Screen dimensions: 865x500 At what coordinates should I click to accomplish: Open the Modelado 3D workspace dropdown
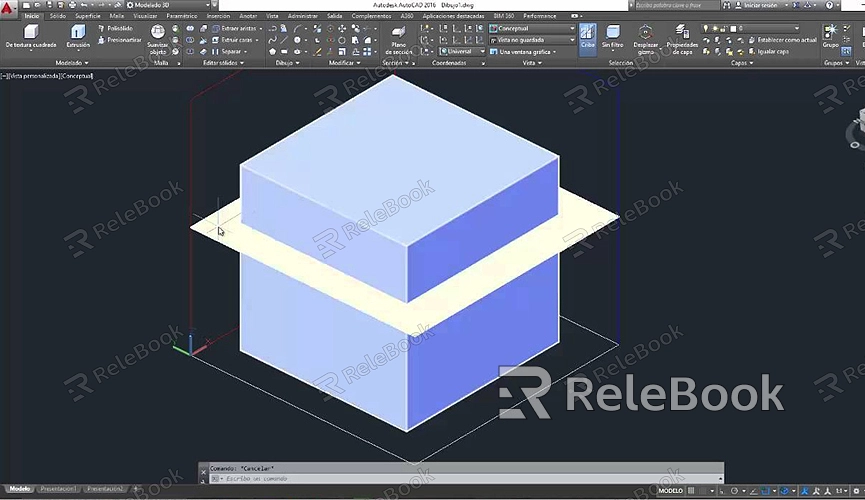pyautogui.click(x=168, y=5)
